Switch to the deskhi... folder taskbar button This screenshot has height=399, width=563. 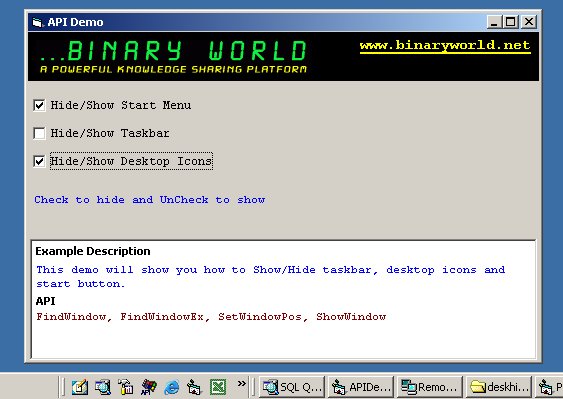click(x=499, y=387)
